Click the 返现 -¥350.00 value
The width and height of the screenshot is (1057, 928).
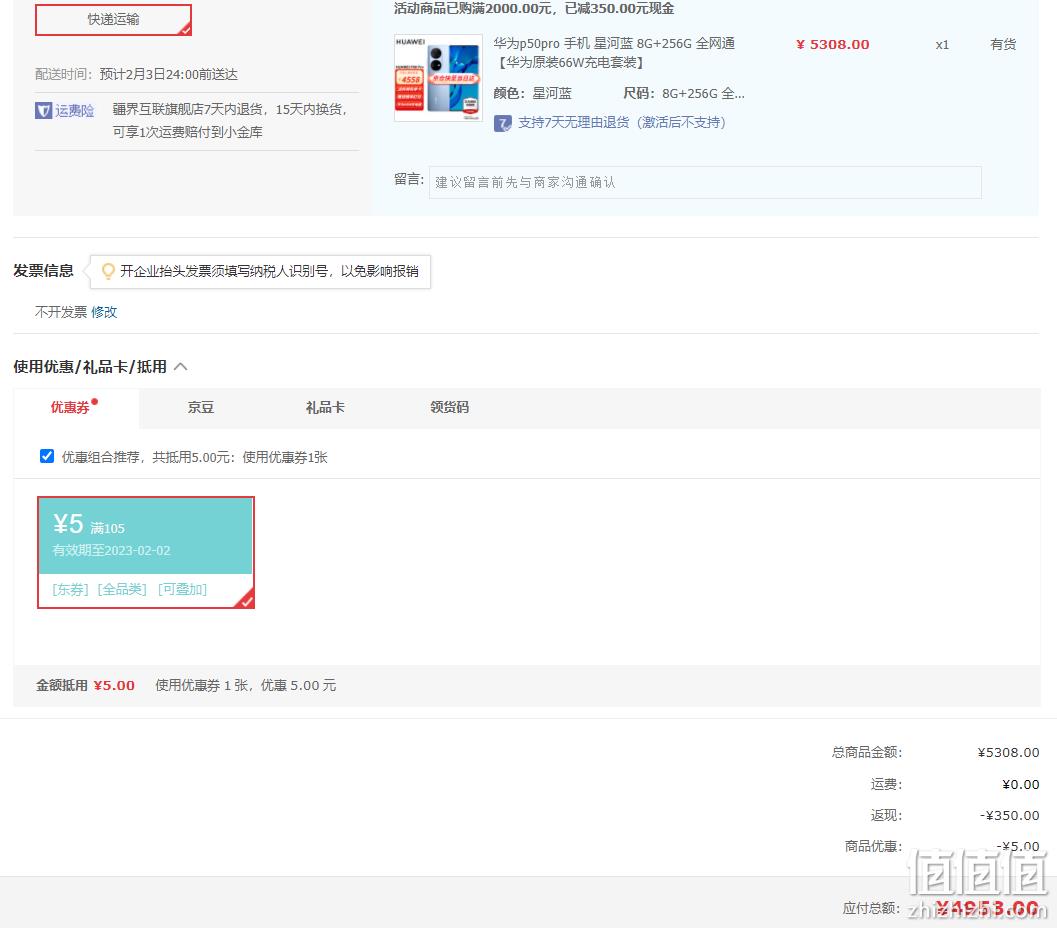tap(1009, 815)
